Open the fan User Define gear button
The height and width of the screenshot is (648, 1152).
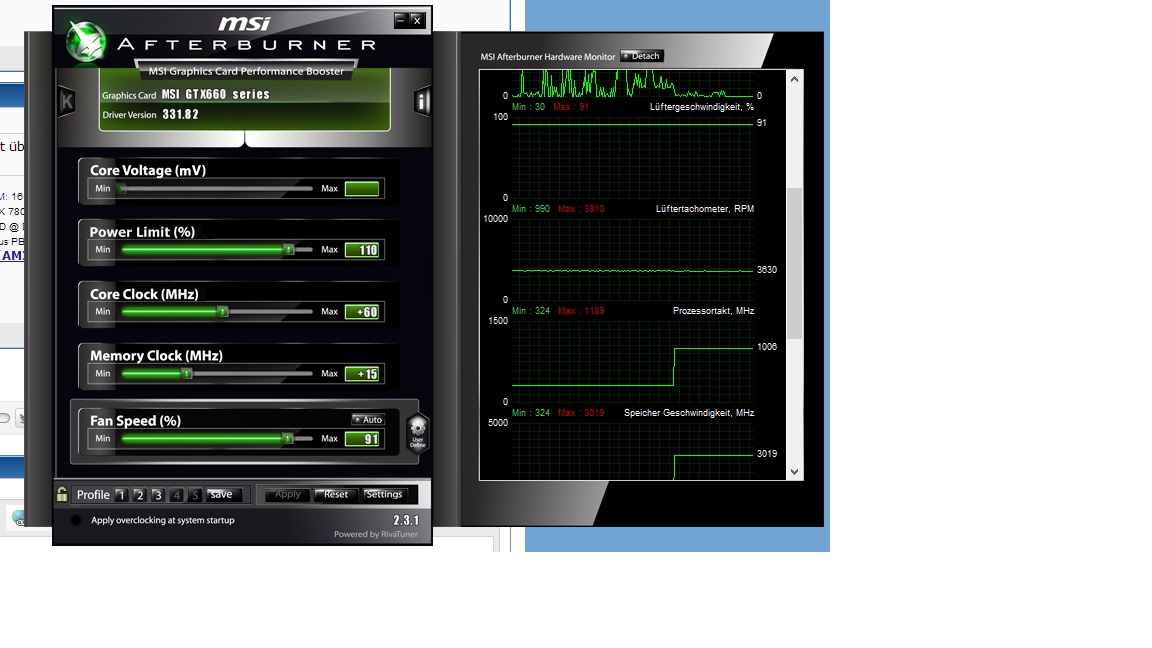click(x=417, y=432)
